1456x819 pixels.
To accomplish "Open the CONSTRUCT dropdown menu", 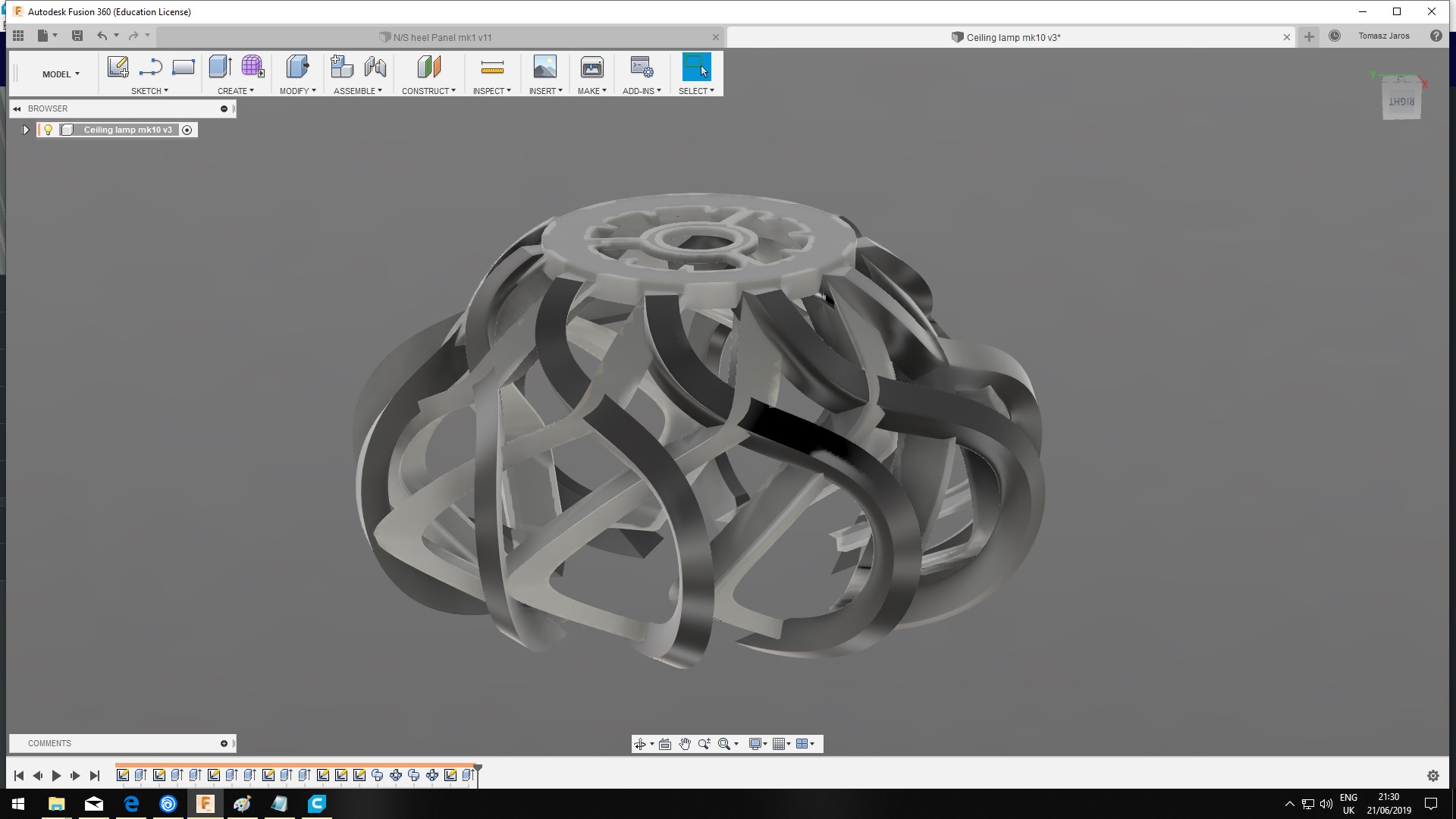I will (x=429, y=91).
